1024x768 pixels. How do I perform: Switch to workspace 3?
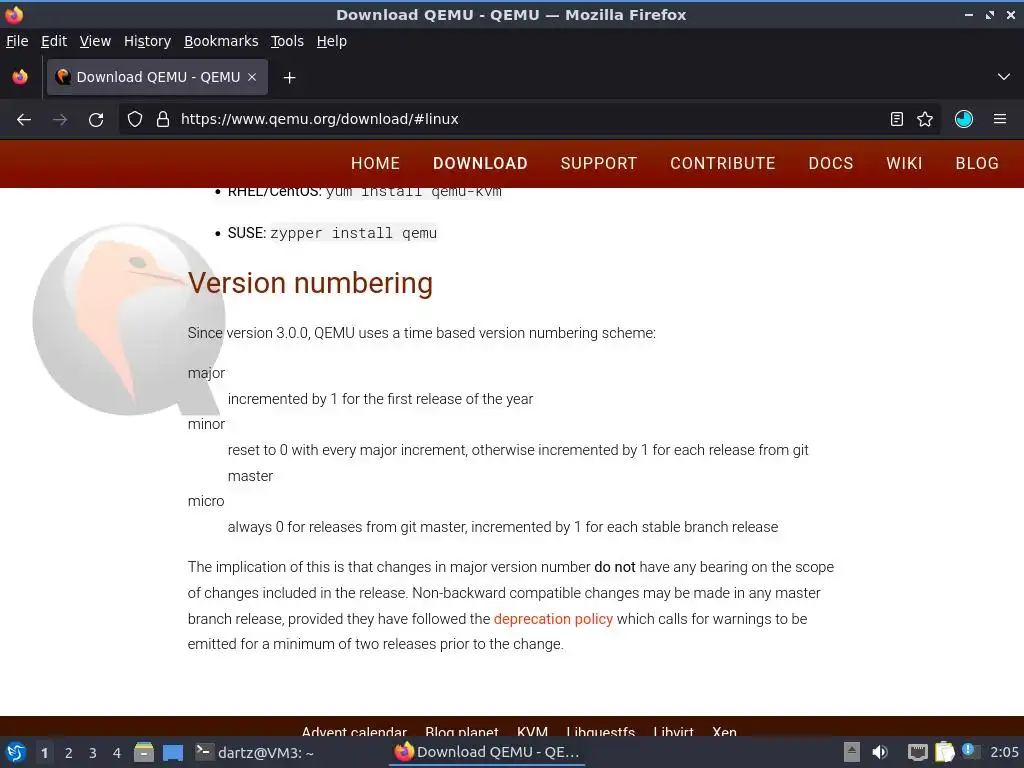coord(93,753)
